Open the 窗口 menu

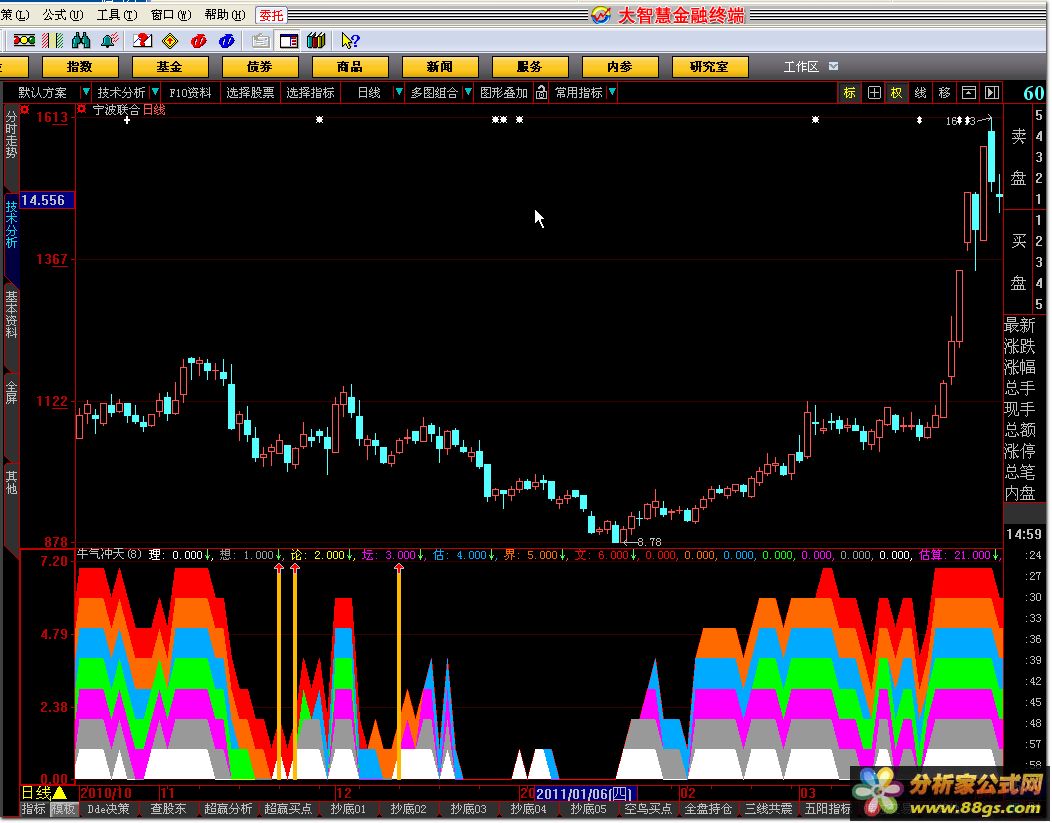tap(170, 15)
